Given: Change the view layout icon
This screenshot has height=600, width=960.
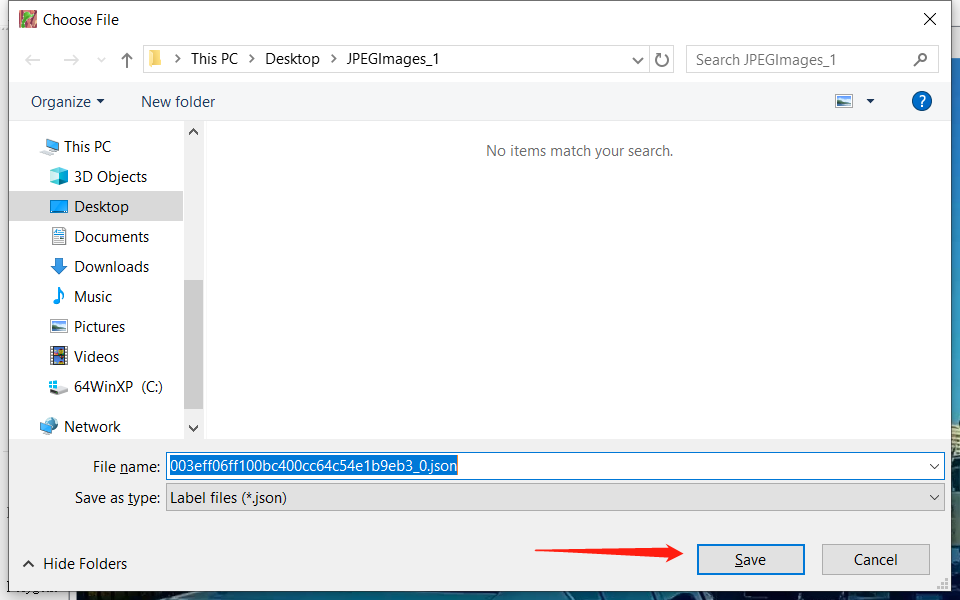Looking at the screenshot, I should (x=844, y=101).
